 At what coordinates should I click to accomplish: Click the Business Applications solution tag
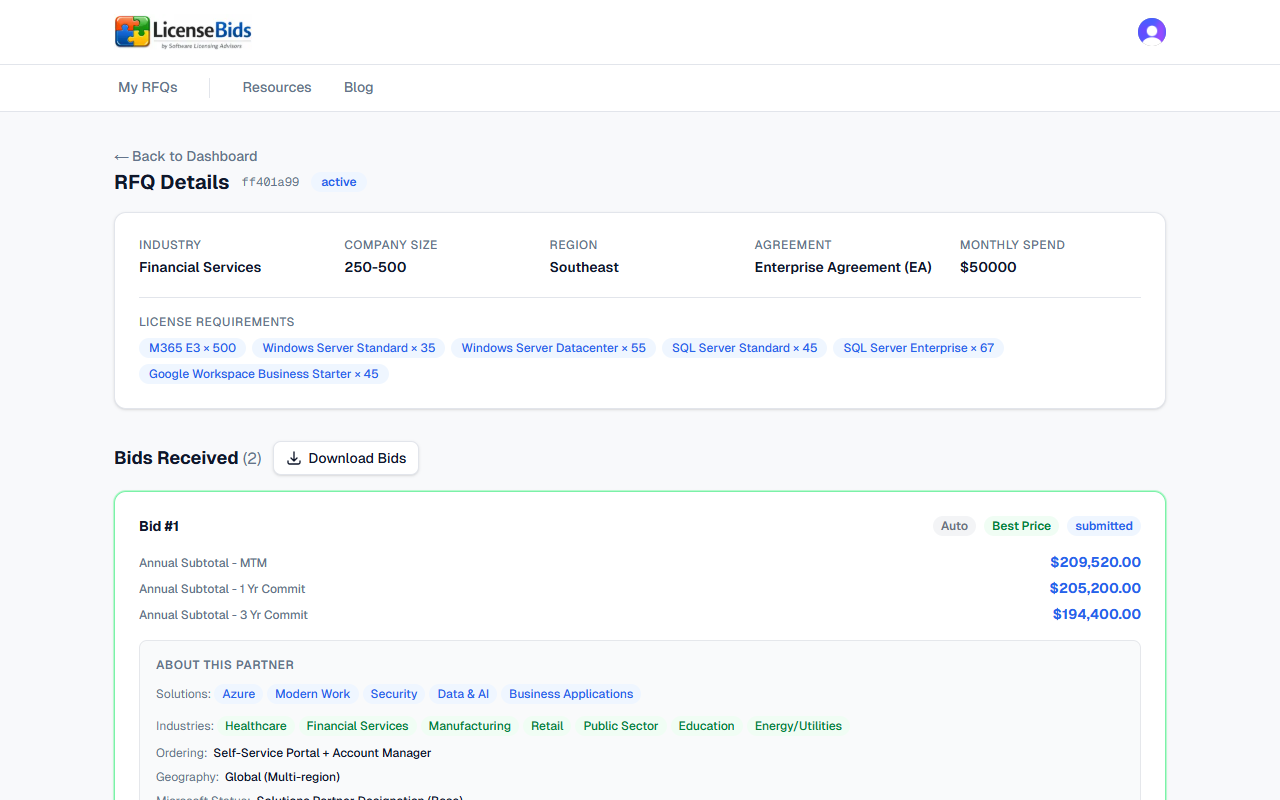coord(571,694)
